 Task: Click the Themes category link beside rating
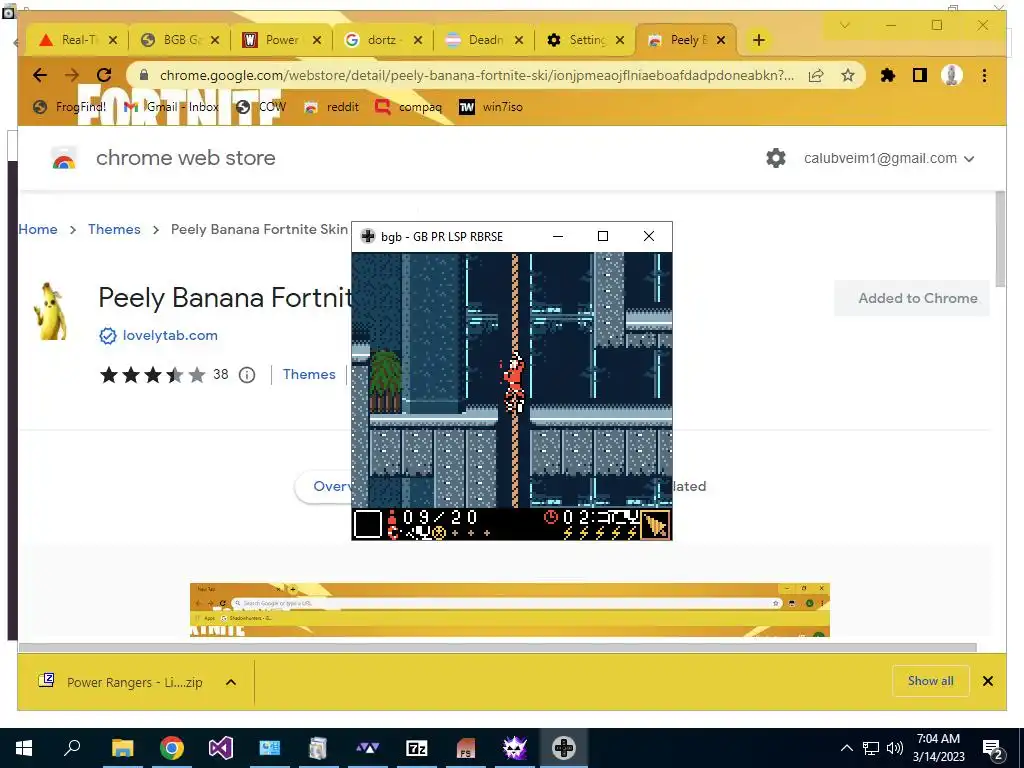tap(309, 374)
